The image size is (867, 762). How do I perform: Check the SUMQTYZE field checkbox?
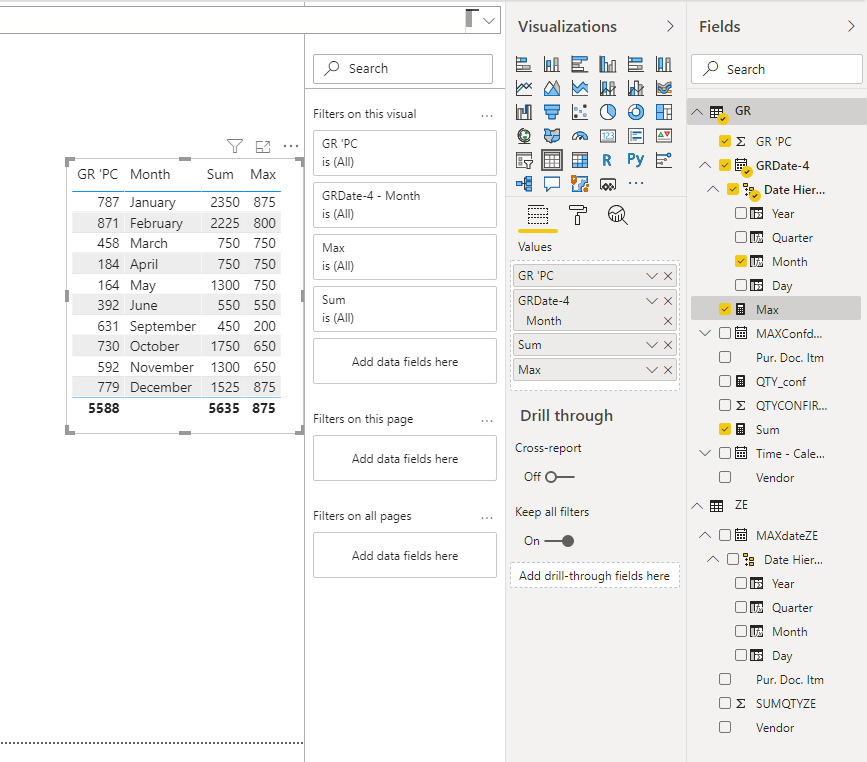725,703
